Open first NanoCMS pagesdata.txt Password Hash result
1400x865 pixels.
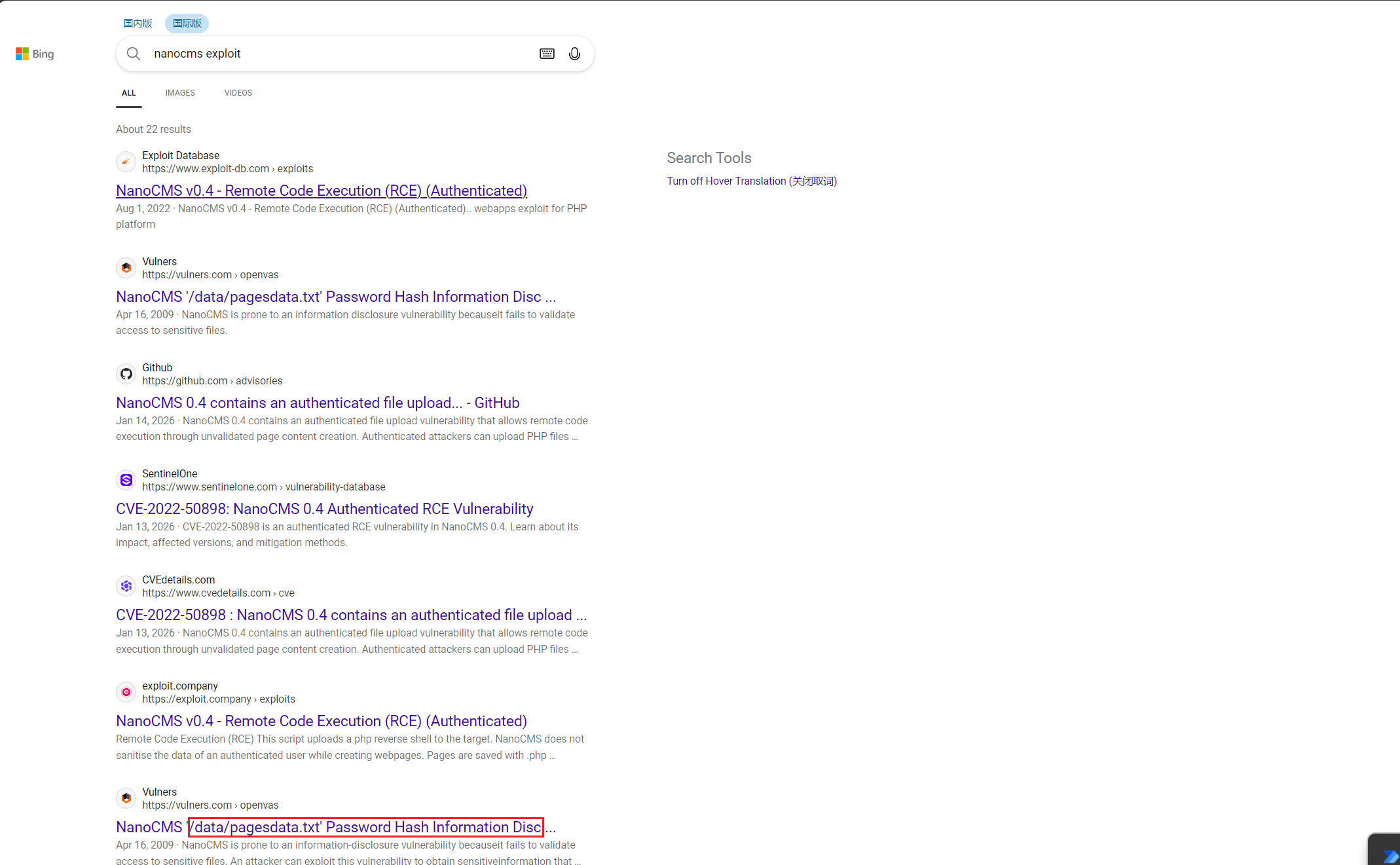tap(336, 297)
